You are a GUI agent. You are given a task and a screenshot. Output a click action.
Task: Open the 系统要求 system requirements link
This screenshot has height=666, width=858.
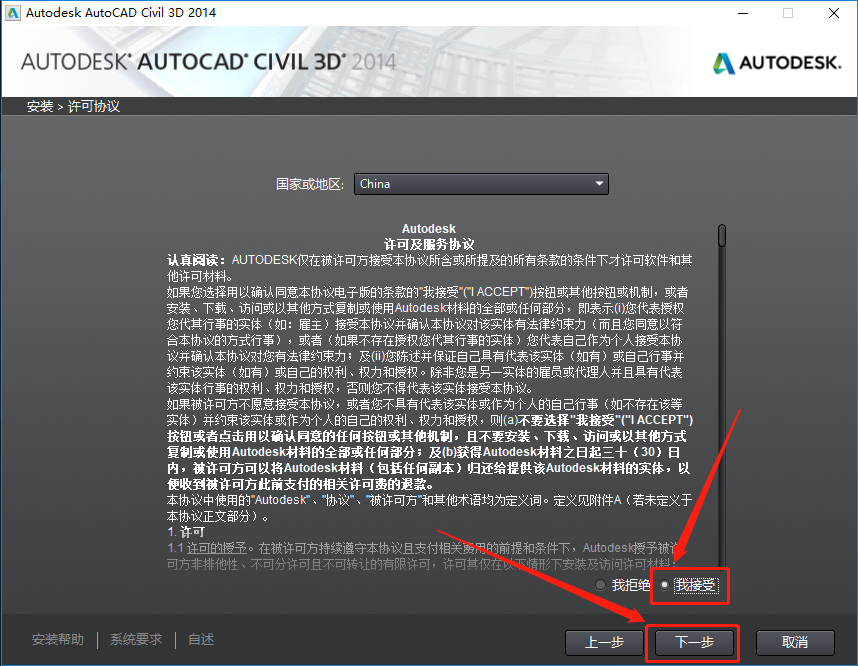pyautogui.click(x=136, y=639)
